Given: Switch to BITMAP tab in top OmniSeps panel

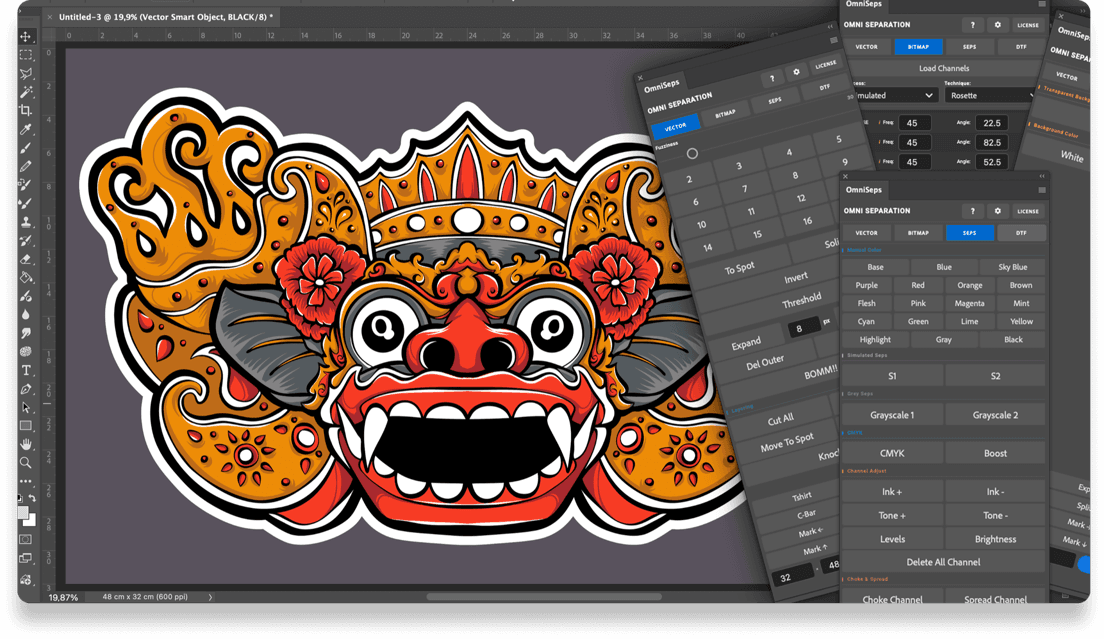Looking at the screenshot, I should click(918, 46).
